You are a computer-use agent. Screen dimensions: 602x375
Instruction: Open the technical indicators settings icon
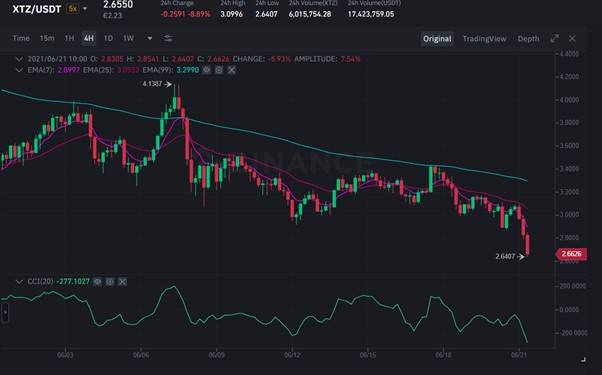pos(168,38)
